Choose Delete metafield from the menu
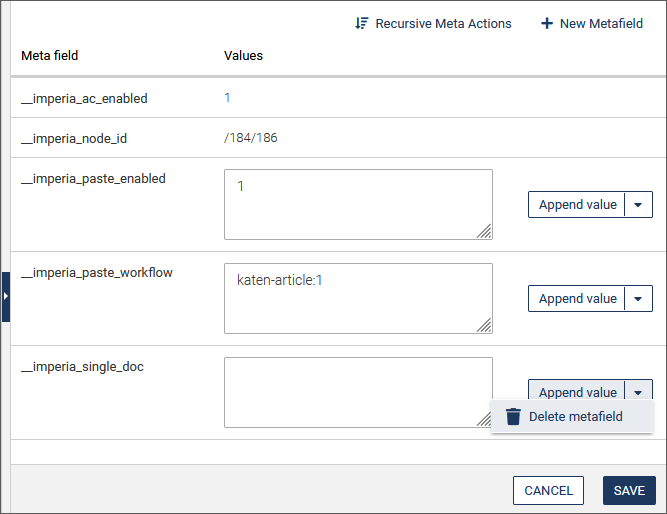Image resolution: width=667 pixels, height=514 pixels. 572,417
